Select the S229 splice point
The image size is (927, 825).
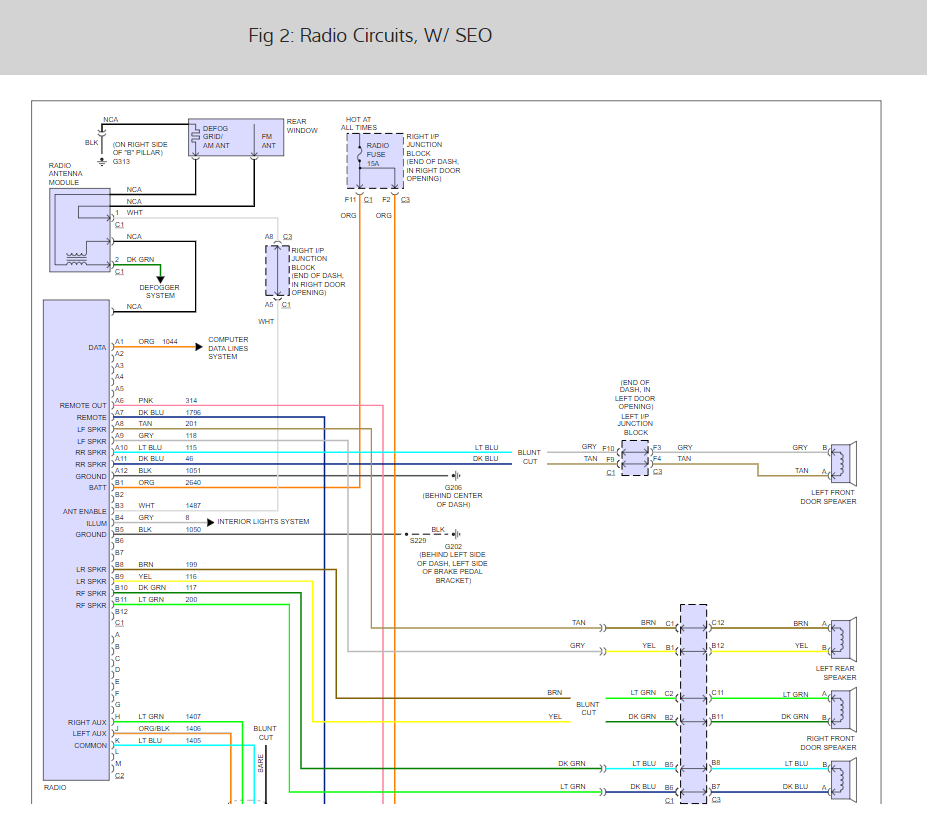(x=406, y=534)
